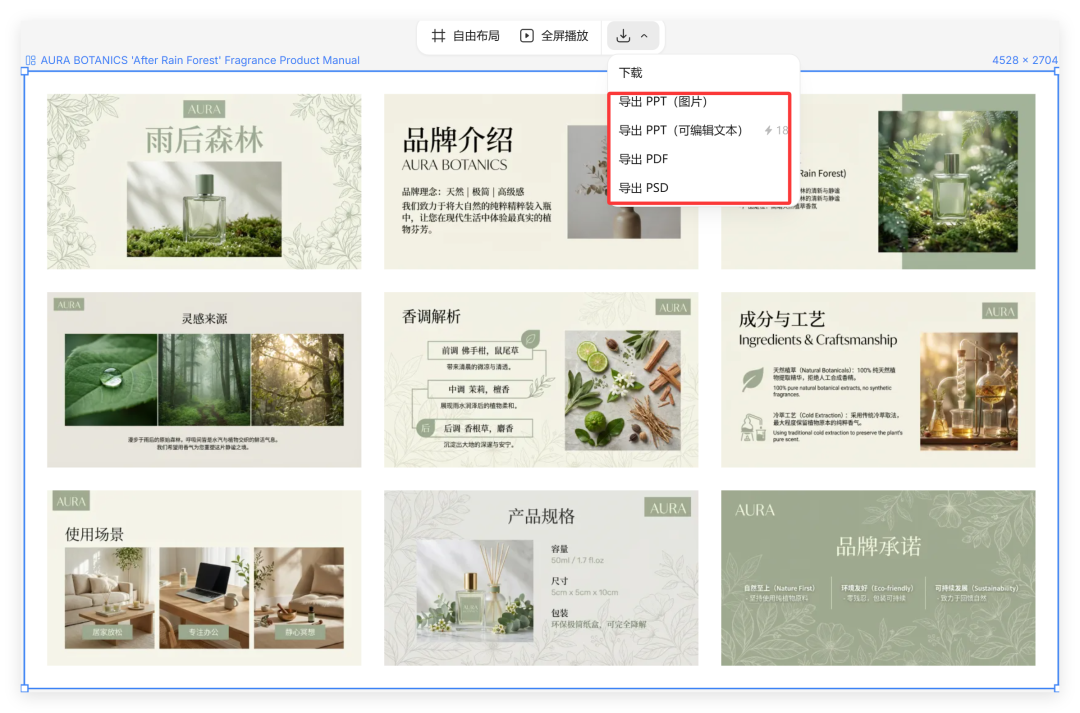1080x713 pixels.
Task: Click the 4528 × 2704 dimensions label
Action: tap(1024, 60)
